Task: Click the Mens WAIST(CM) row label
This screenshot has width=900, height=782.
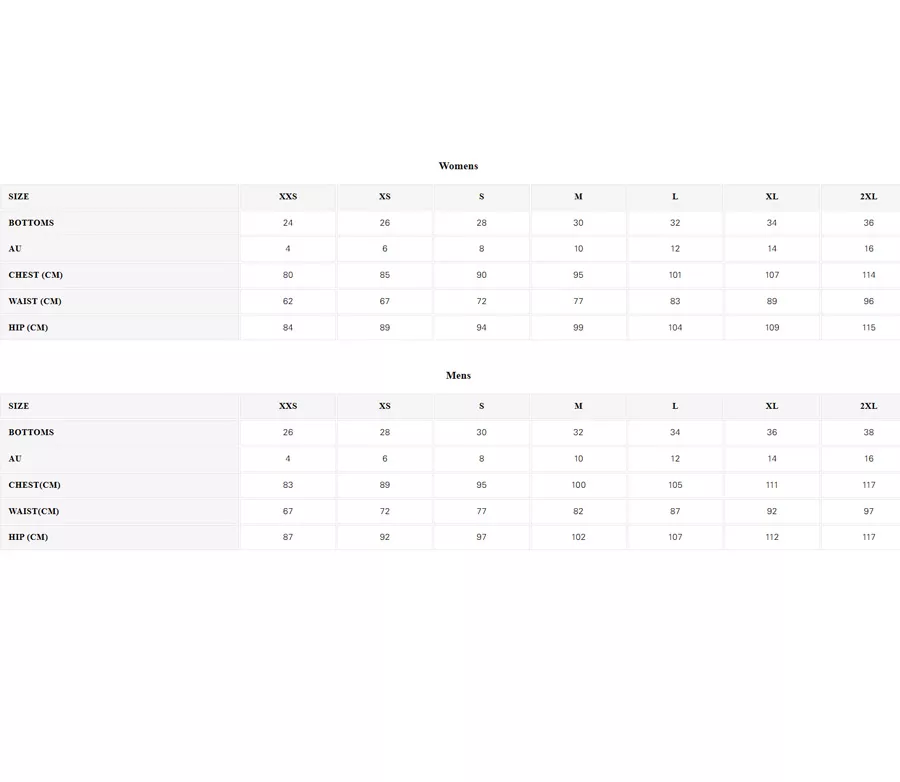Action: [34, 511]
